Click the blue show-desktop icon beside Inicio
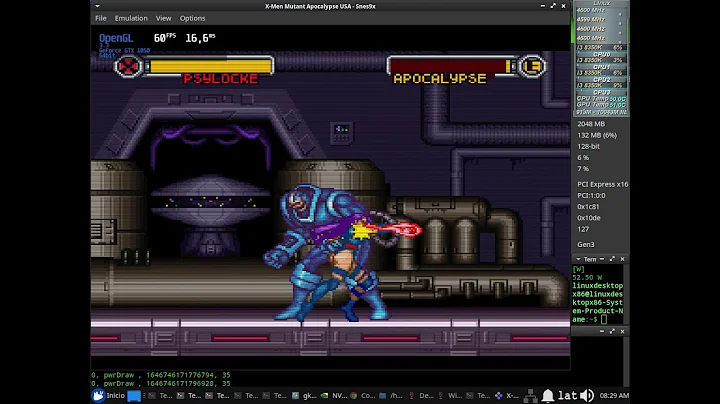Screen dimensions: 720x404 pyautogui.click(x=134, y=396)
